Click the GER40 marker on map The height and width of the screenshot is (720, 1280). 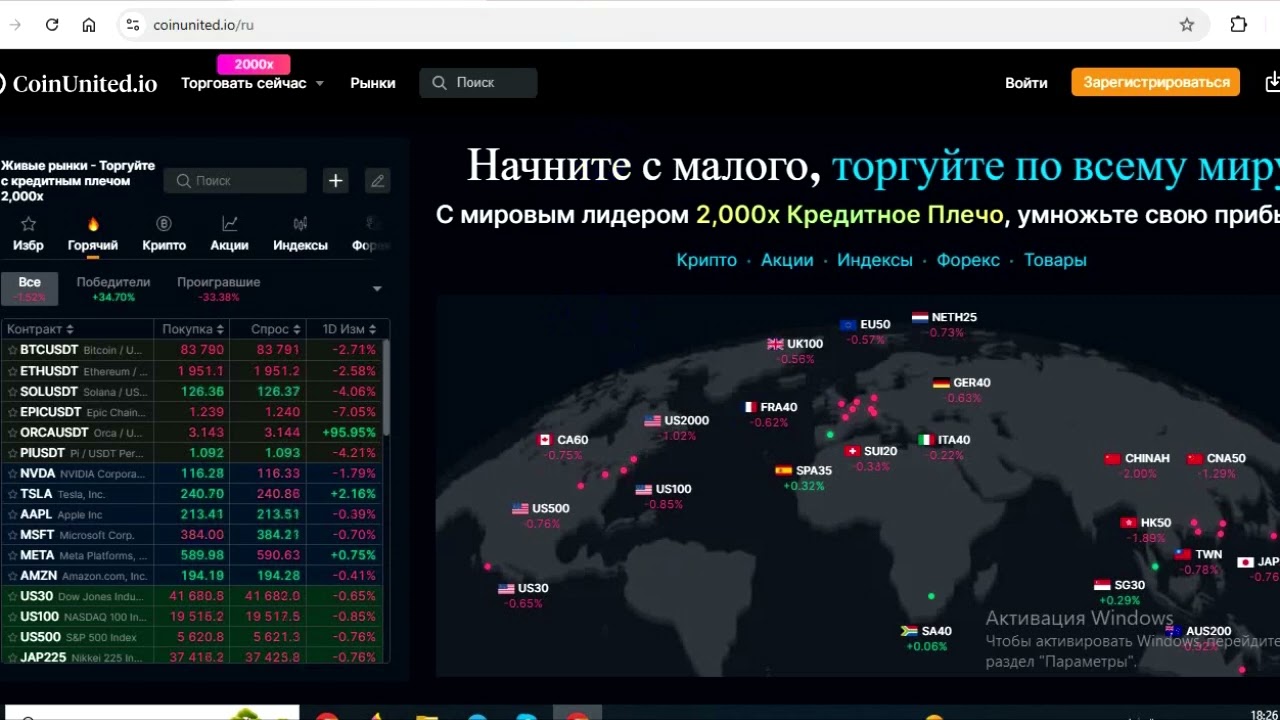(962, 390)
